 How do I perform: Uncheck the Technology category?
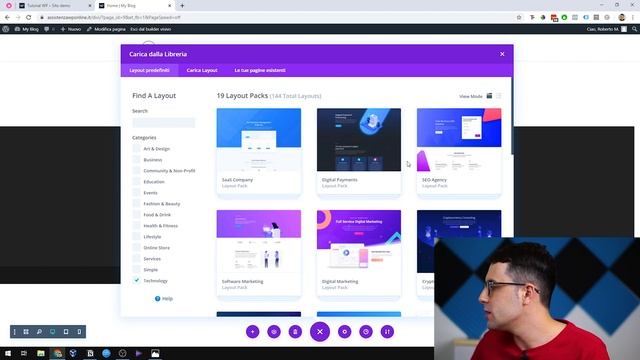tap(136, 280)
